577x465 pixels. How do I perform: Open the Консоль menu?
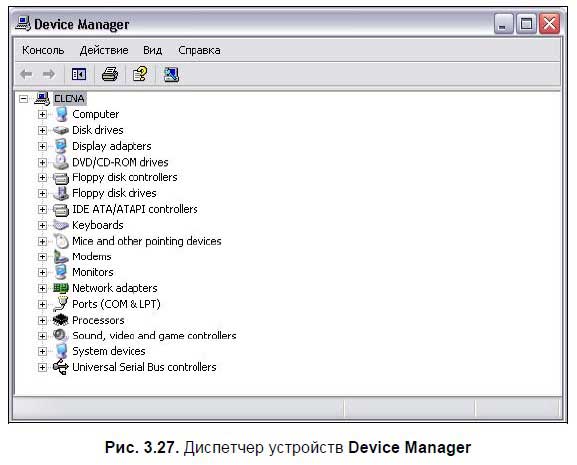[x=43, y=50]
